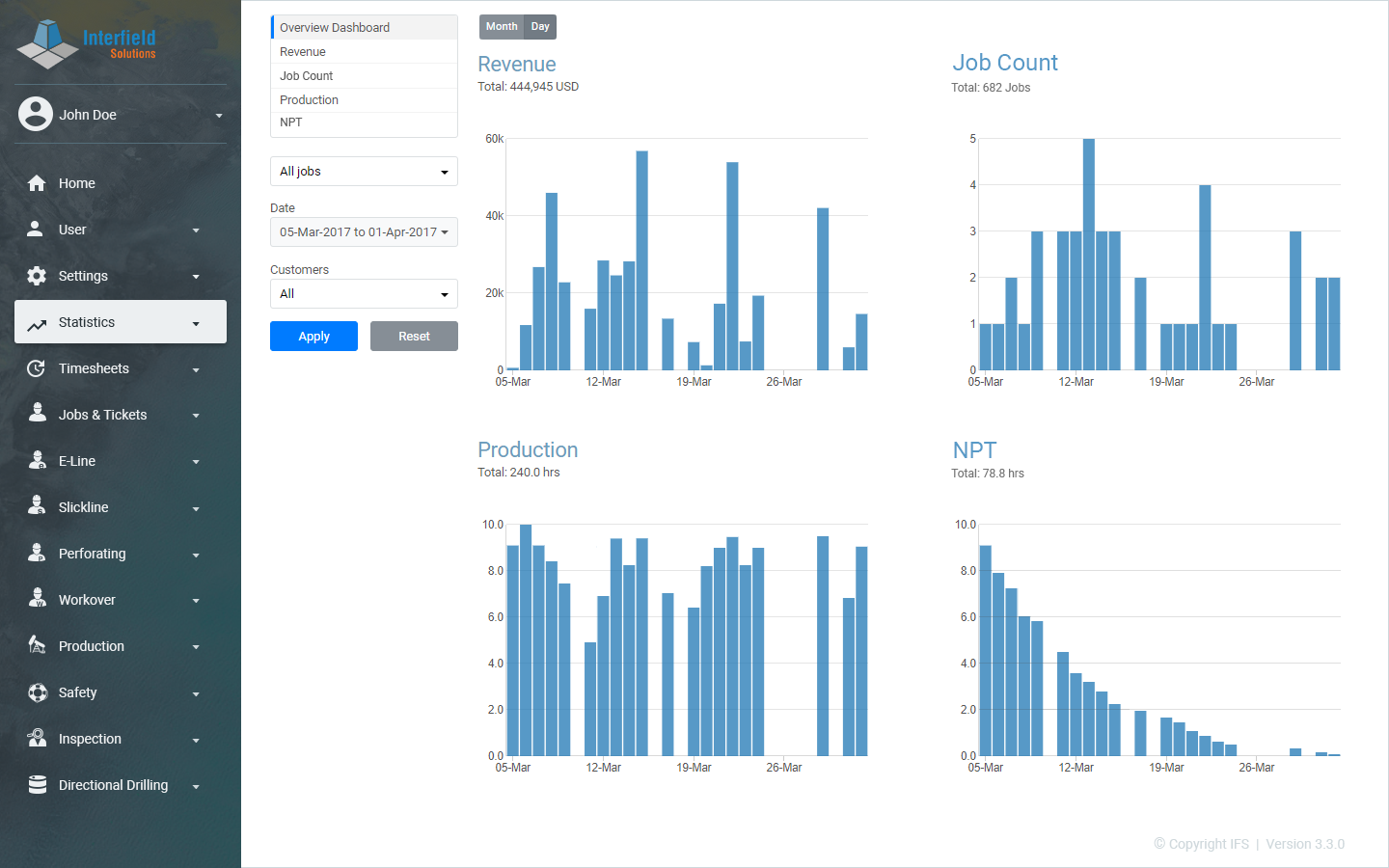Click the Safety lifebuoy icon

(38, 692)
